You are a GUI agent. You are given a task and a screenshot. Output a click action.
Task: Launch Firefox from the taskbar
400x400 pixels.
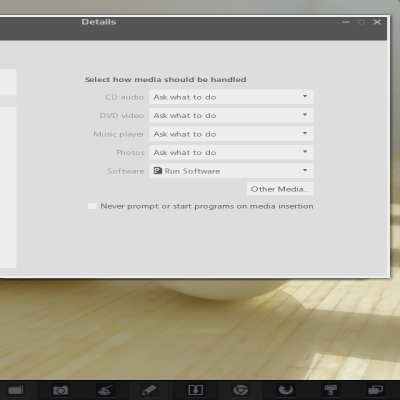pyautogui.click(x=285, y=390)
